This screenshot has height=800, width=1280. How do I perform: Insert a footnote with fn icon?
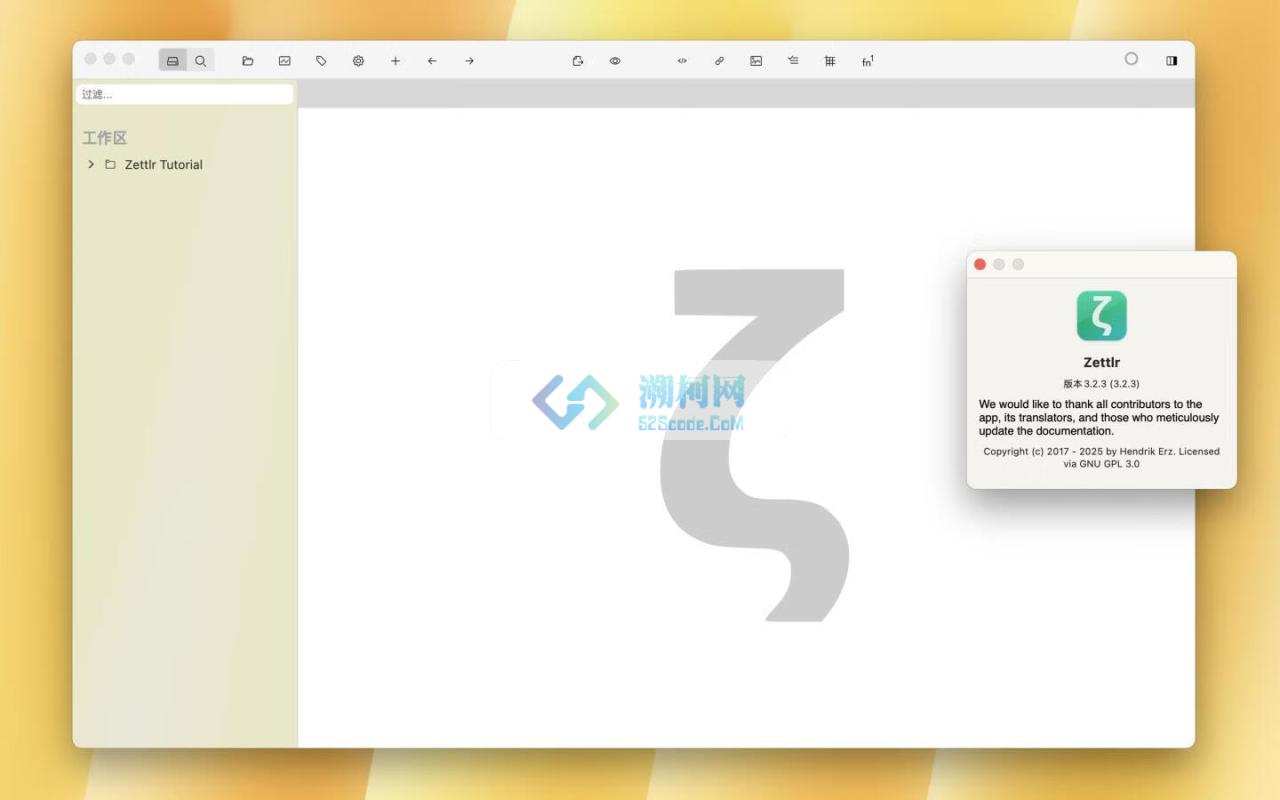pyautogui.click(x=867, y=61)
